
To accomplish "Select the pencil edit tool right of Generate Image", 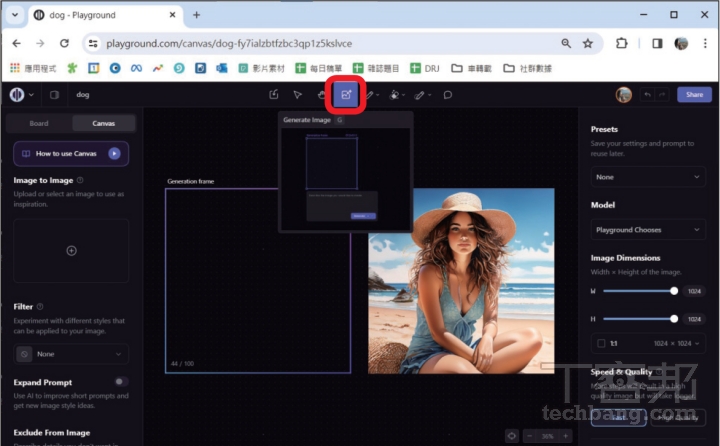I will point(370,95).
